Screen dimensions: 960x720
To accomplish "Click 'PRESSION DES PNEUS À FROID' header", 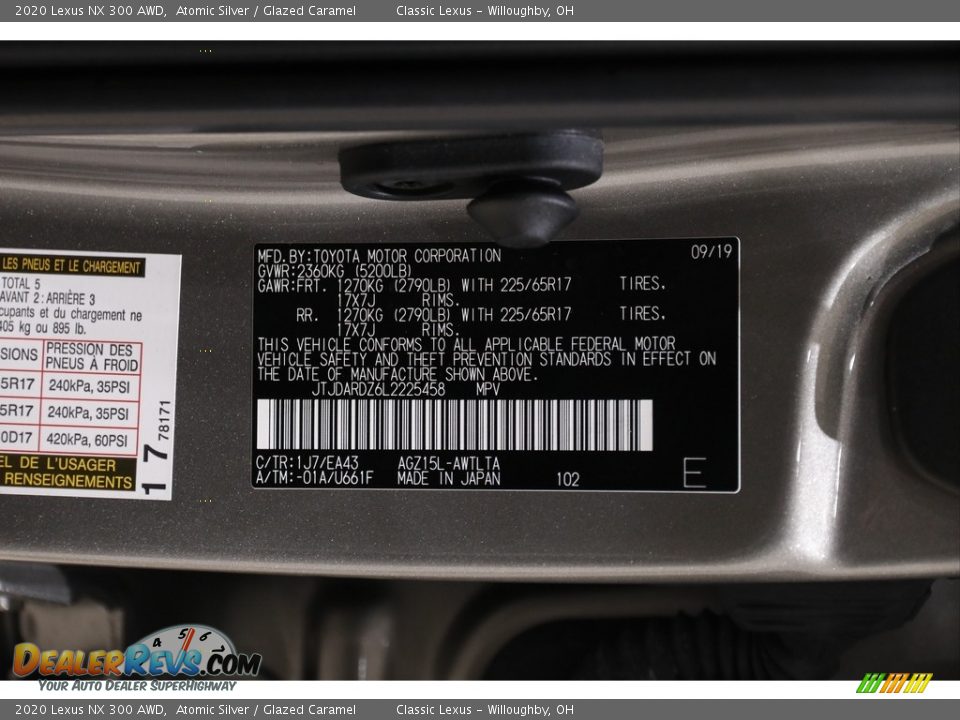I will [91, 356].
